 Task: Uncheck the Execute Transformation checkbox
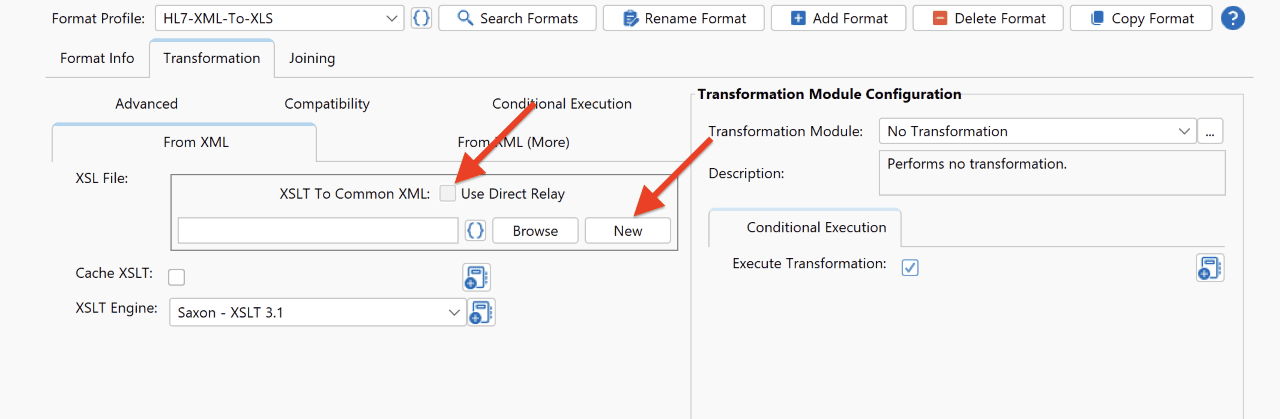pyautogui.click(x=910, y=267)
